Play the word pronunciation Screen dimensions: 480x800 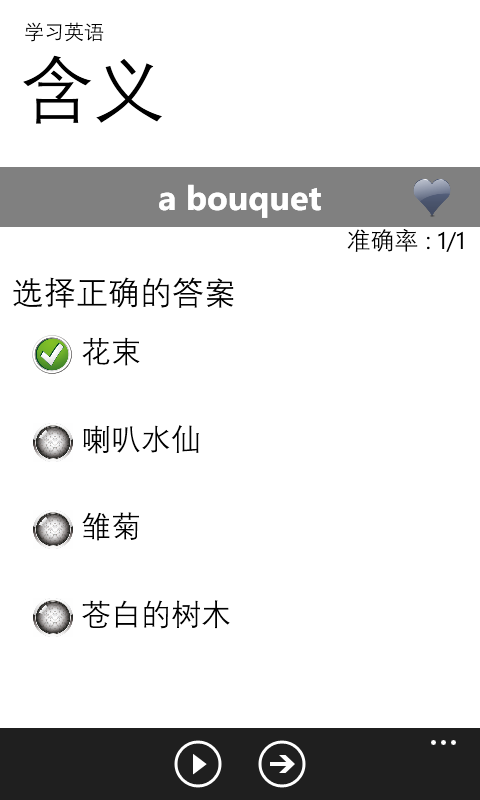tap(198, 764)
